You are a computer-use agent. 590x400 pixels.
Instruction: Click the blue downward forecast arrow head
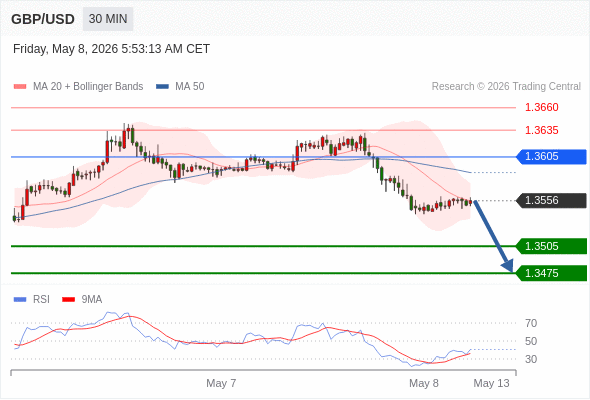click(508, 266)
